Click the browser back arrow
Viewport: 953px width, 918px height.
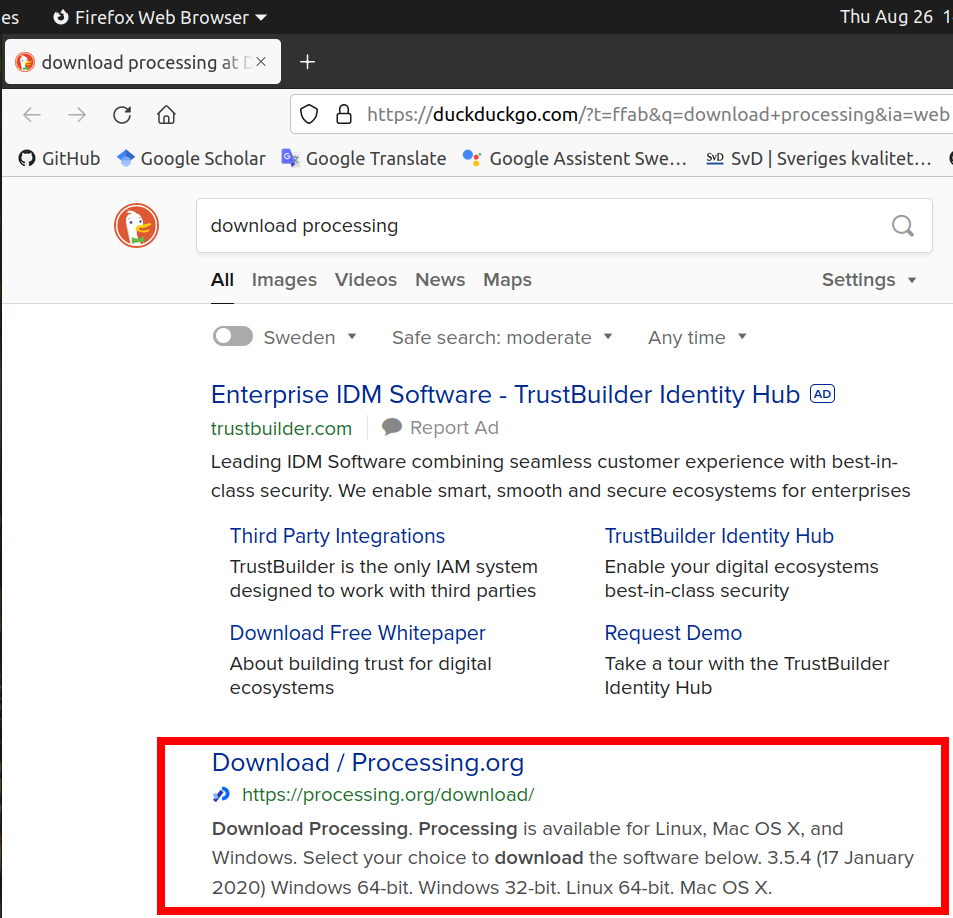(32, 114)
